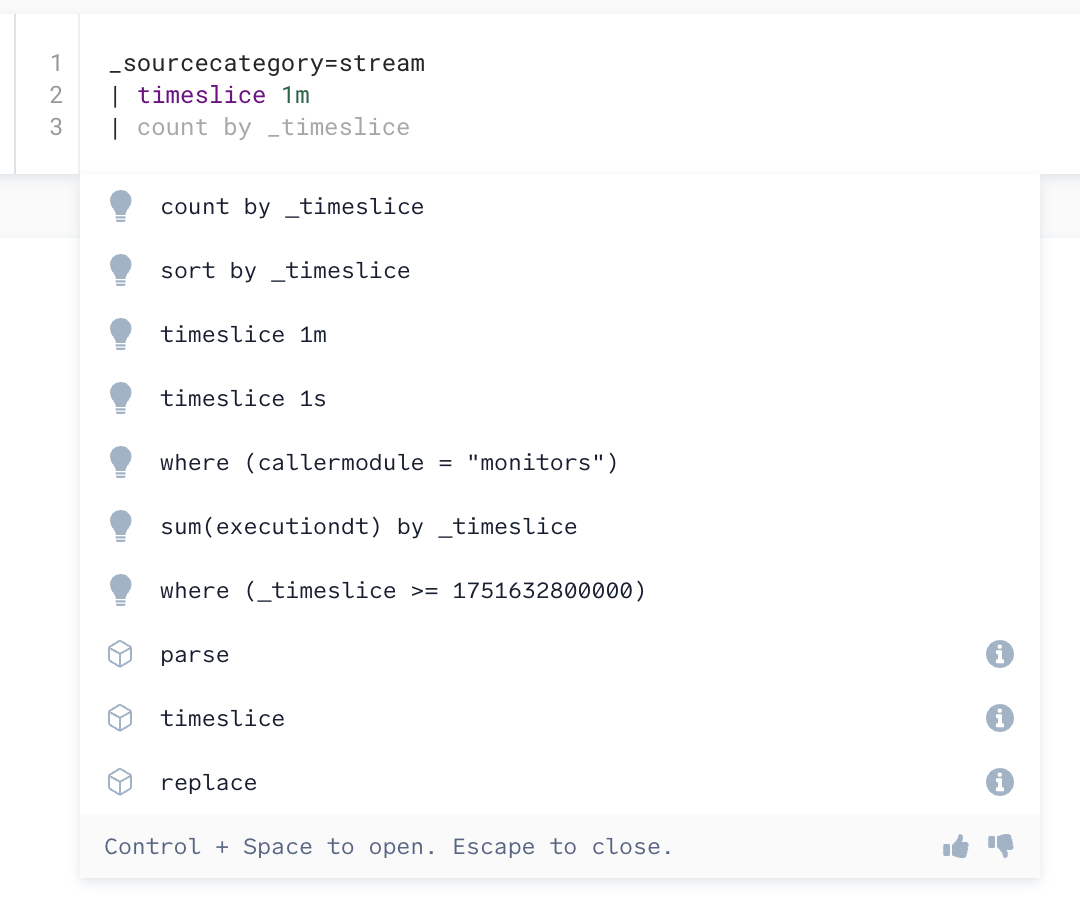
Task: Open info for the "timeslice" operator
Action: tap(999, 718)
